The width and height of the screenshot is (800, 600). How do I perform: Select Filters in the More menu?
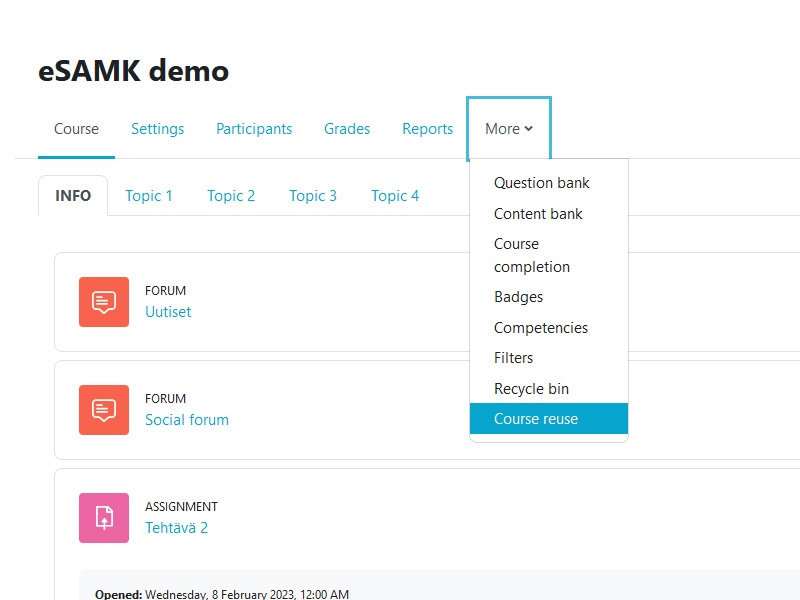point(548,358)
